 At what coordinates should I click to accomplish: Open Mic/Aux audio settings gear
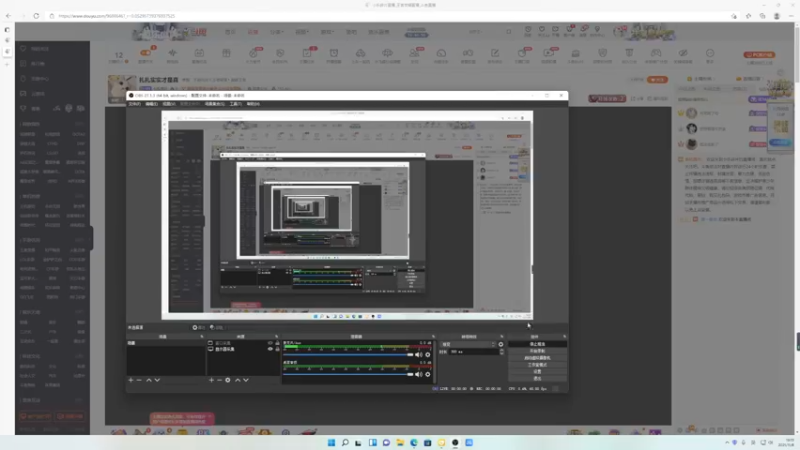pyautogui.click(x=428, y=355)
